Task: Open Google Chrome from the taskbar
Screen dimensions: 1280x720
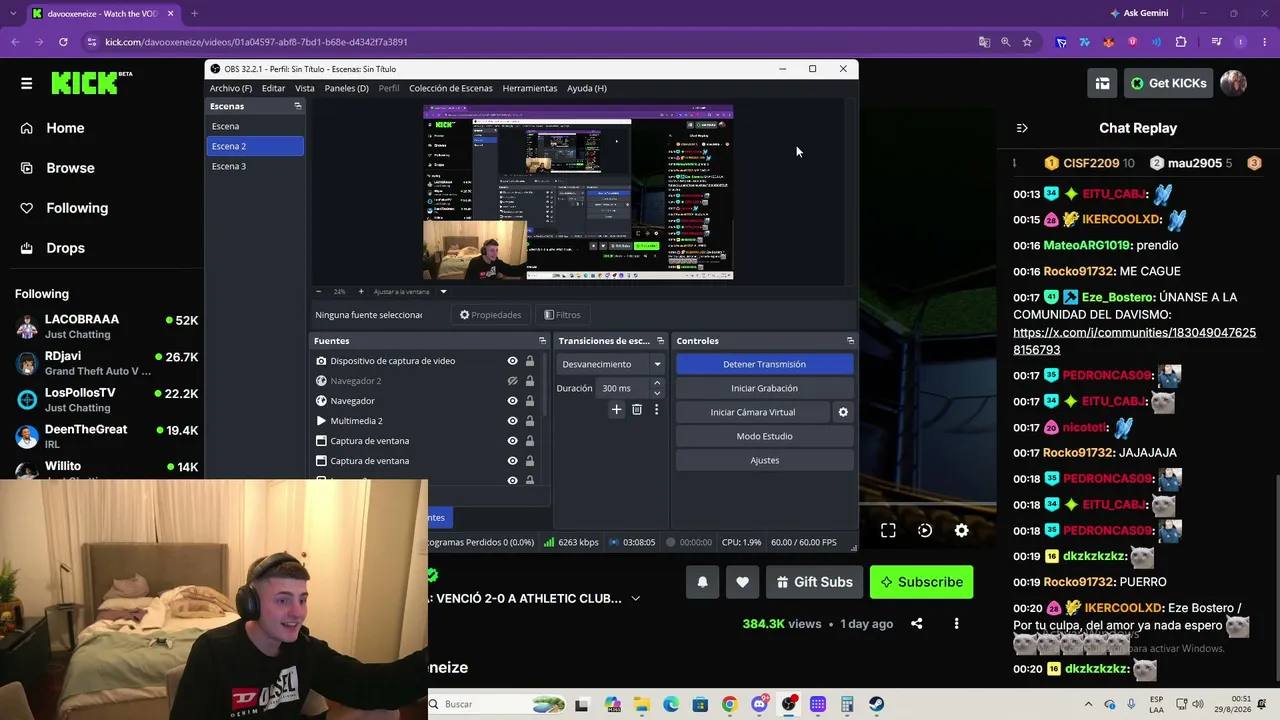Action: point(729,704)
